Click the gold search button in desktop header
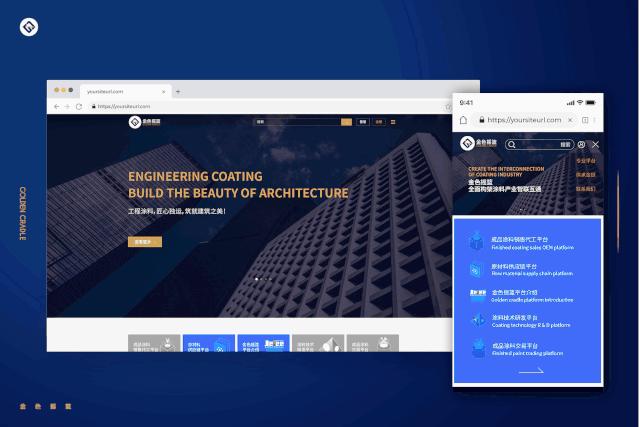Image resolution: width=639 pixels, height=427 pixels. pyautogui.click(x=346, y=122)
